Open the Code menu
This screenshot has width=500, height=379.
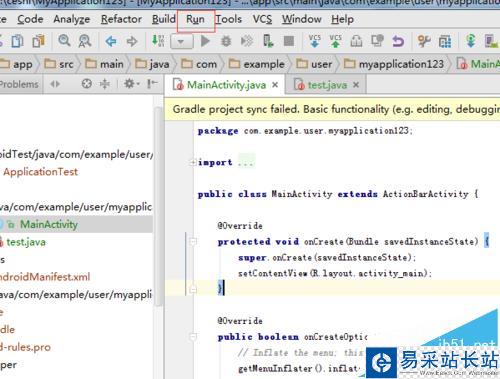tap(30, 19)
